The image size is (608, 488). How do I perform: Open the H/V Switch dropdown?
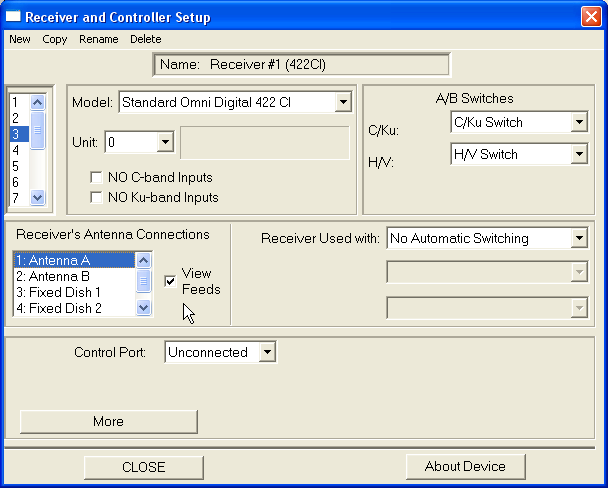click(578, 155)
